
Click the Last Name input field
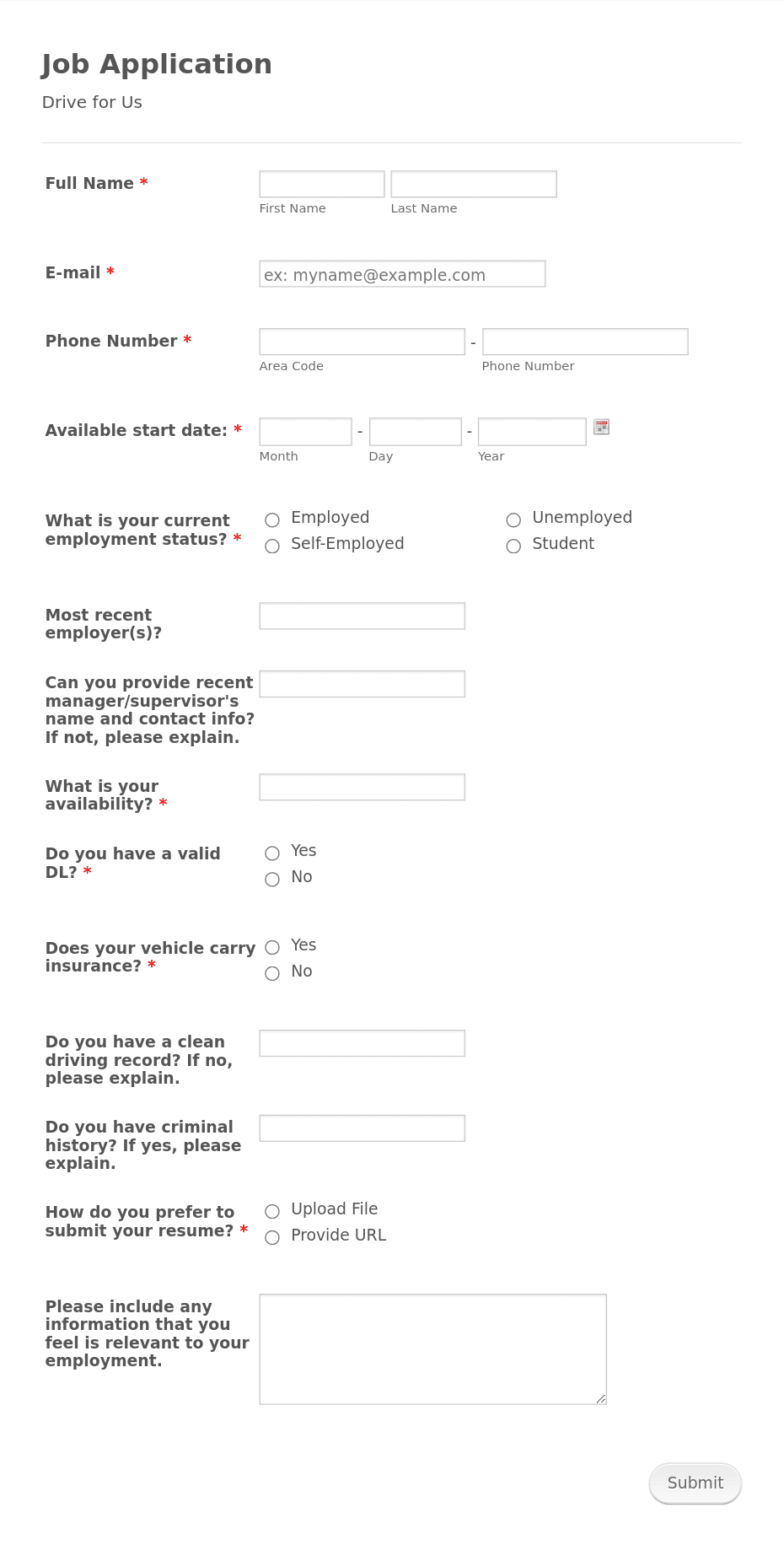pos(473,183)
